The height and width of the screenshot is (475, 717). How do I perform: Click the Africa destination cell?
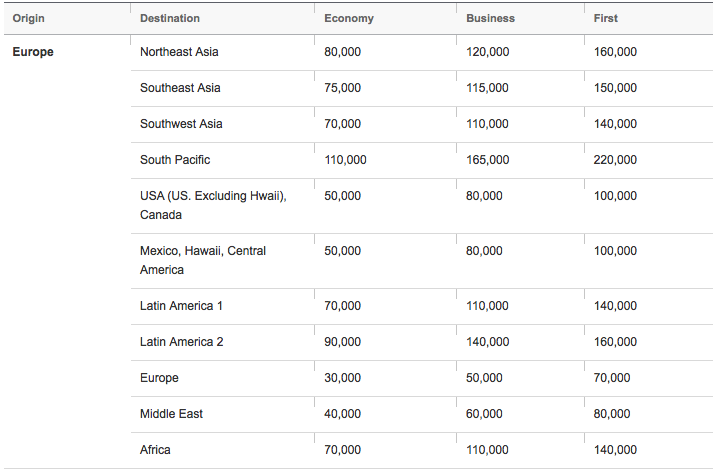[x=155, y=450]
